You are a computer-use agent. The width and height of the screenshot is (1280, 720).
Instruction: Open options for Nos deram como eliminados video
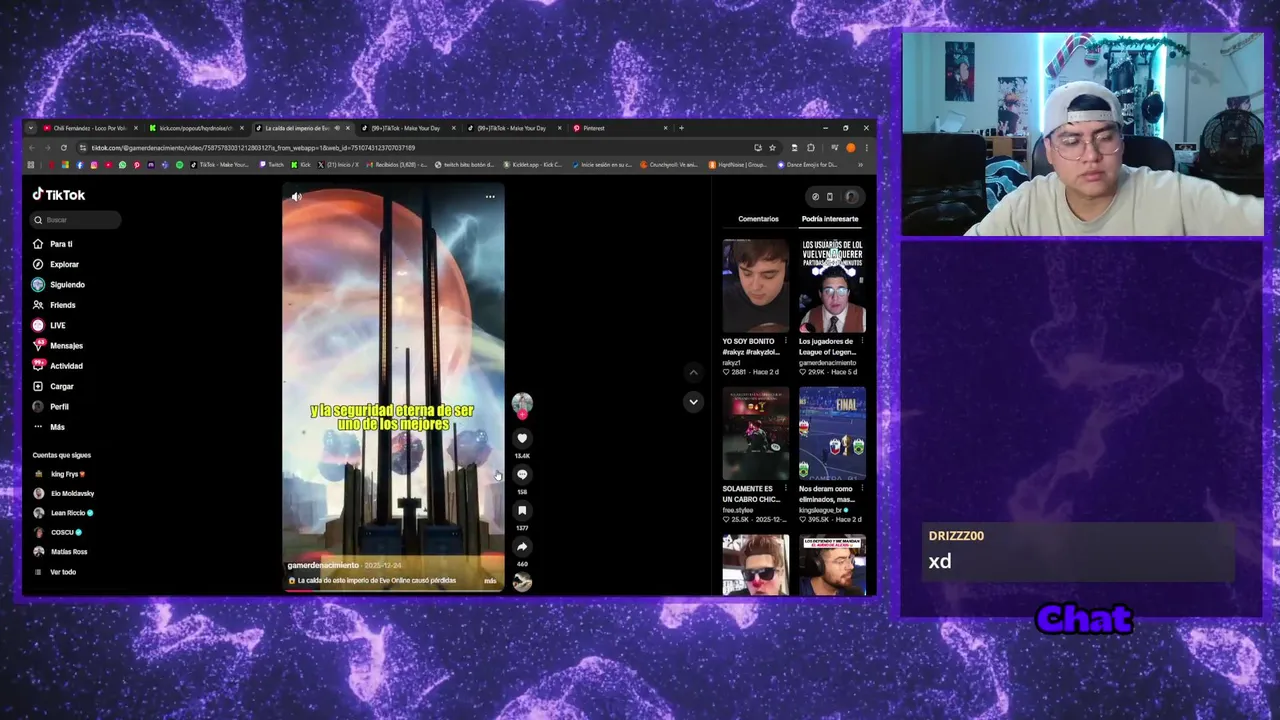point(862,489)
